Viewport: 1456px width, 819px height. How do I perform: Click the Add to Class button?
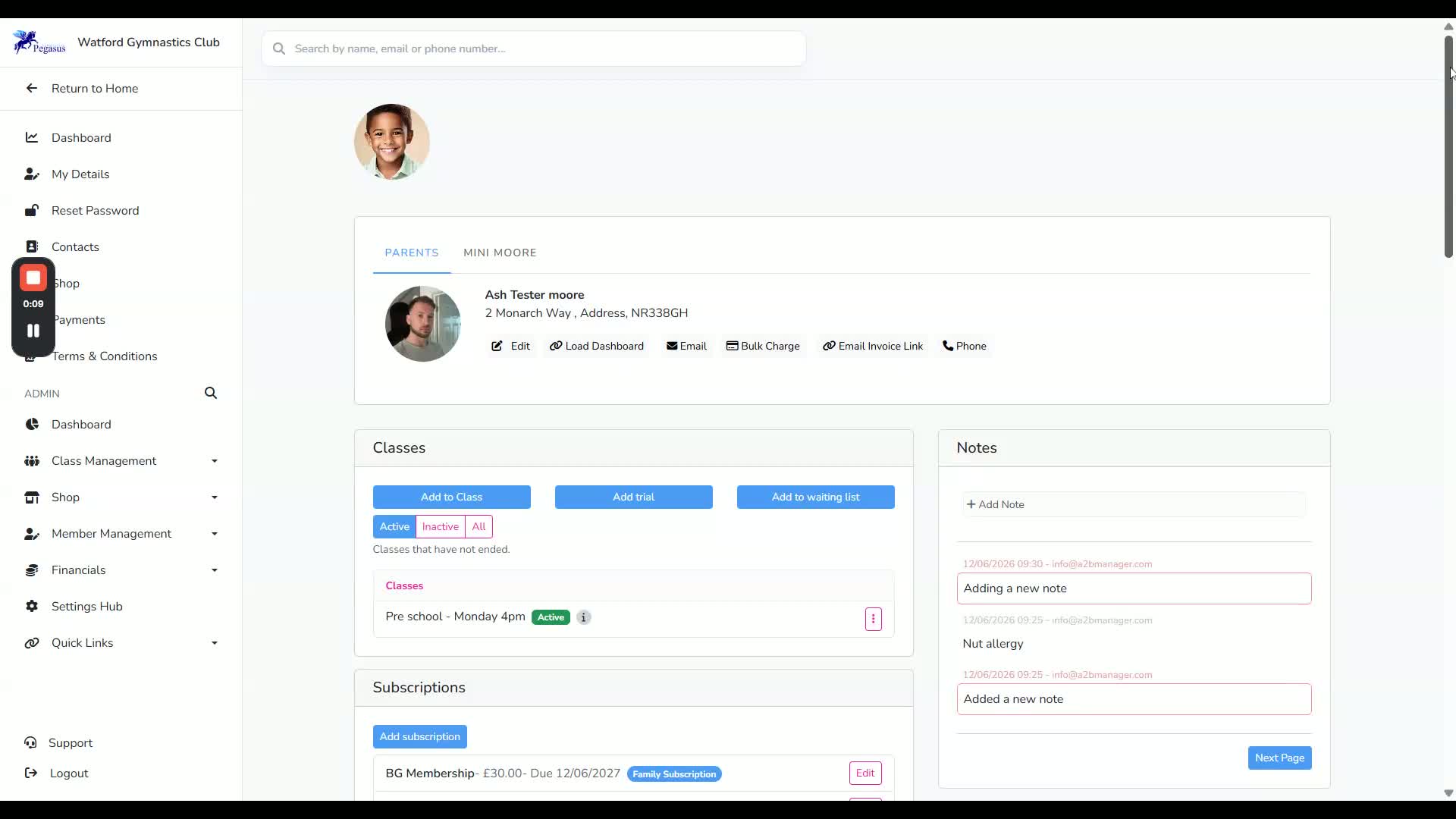pyautogui.click(x=452, y=497)
